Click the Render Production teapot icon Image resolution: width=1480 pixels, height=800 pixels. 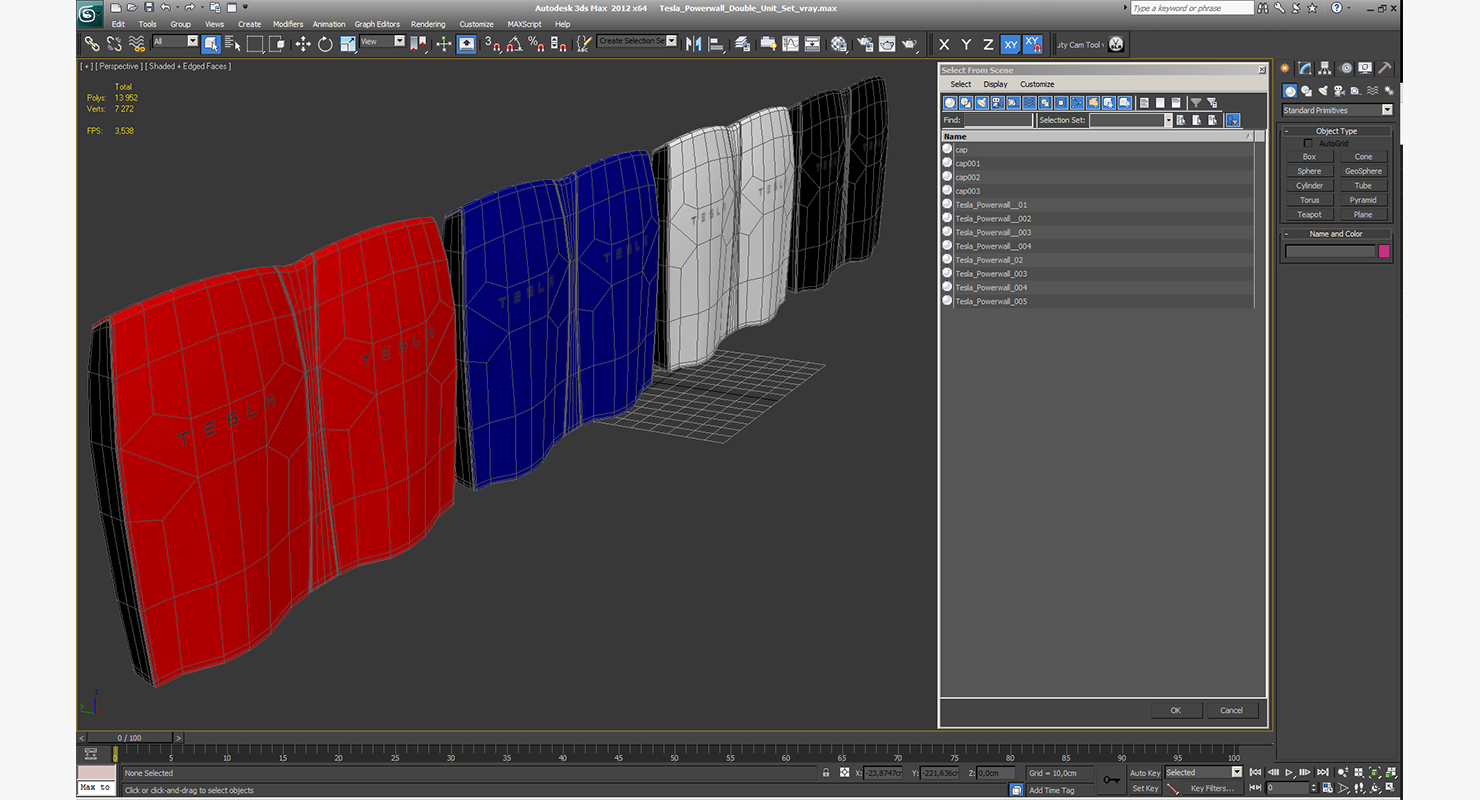point(909,44)
